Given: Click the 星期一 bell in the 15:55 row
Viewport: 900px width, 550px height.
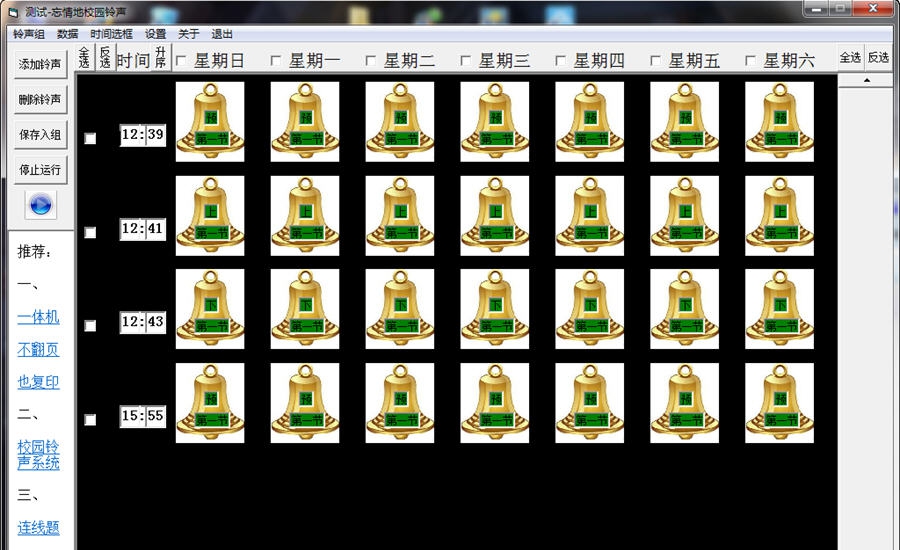Looking at the screenshot, I should (305, 403).
